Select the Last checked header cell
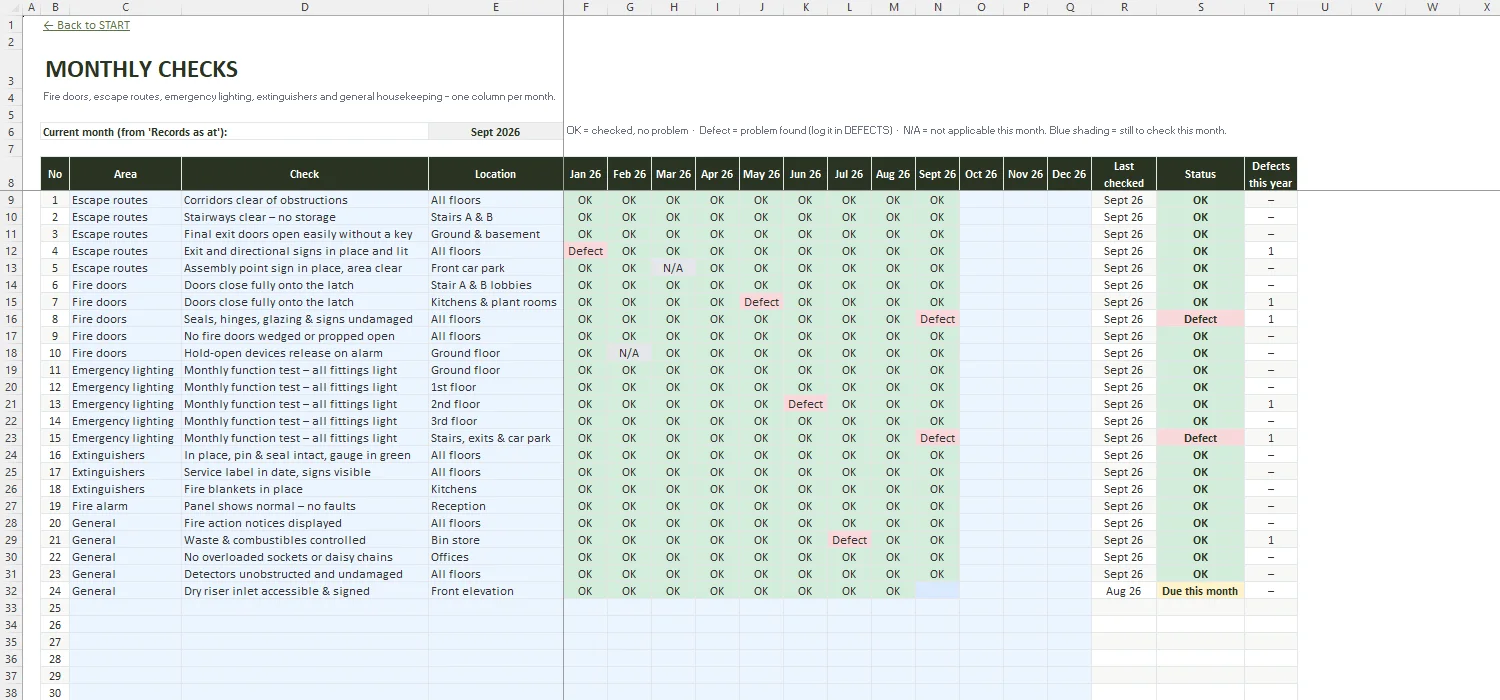Screen dimensions: 1500x700 [1124, 174]
